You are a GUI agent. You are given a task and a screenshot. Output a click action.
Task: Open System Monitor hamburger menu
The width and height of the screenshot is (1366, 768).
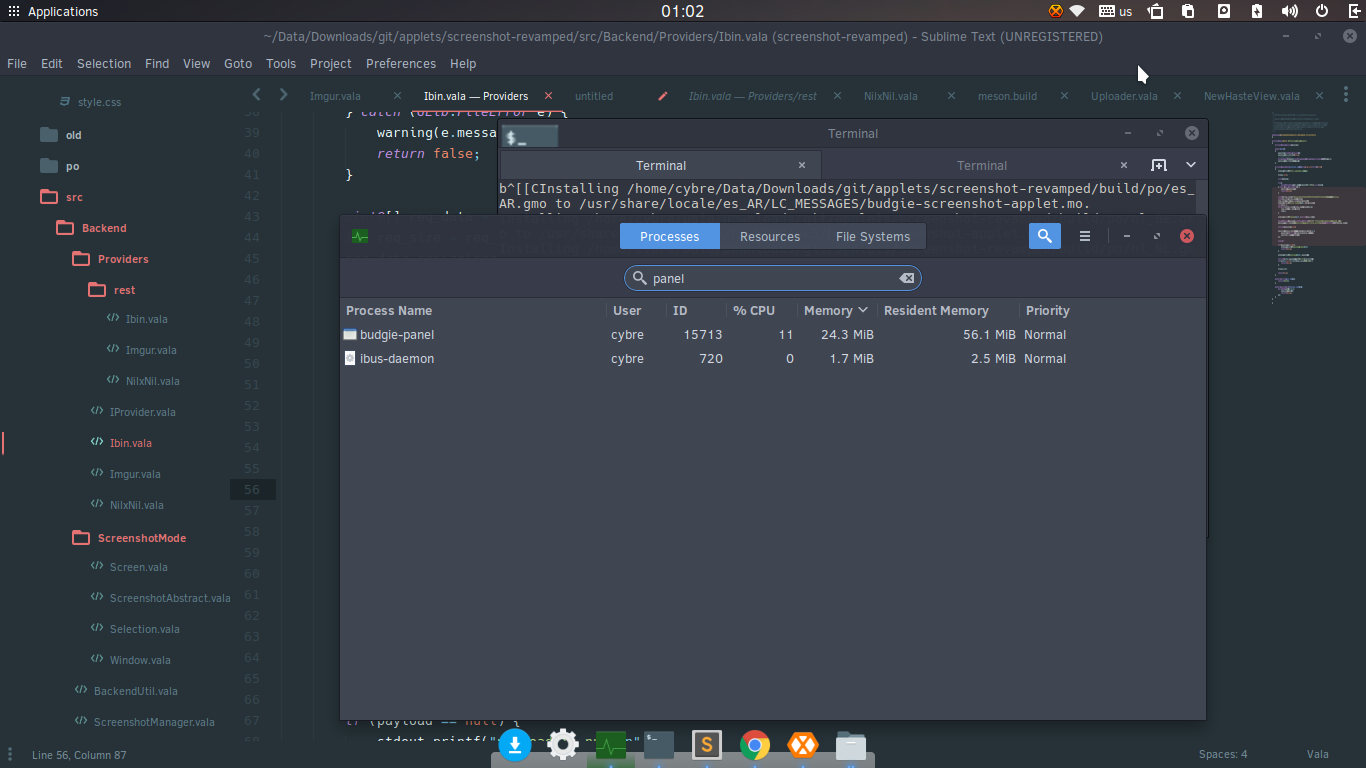click(1085, 236)
